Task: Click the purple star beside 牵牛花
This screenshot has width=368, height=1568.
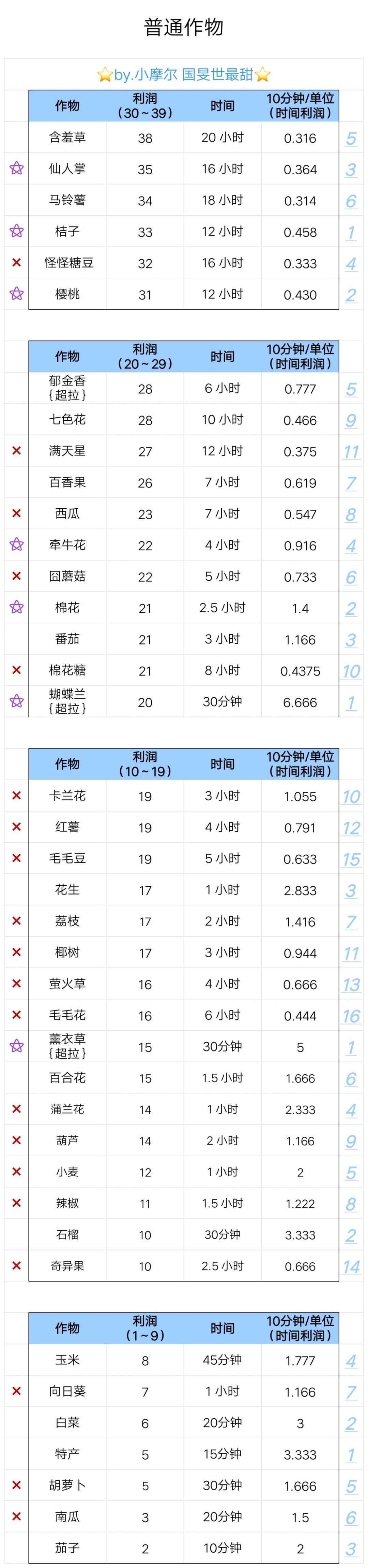Action: pos(16,545)
